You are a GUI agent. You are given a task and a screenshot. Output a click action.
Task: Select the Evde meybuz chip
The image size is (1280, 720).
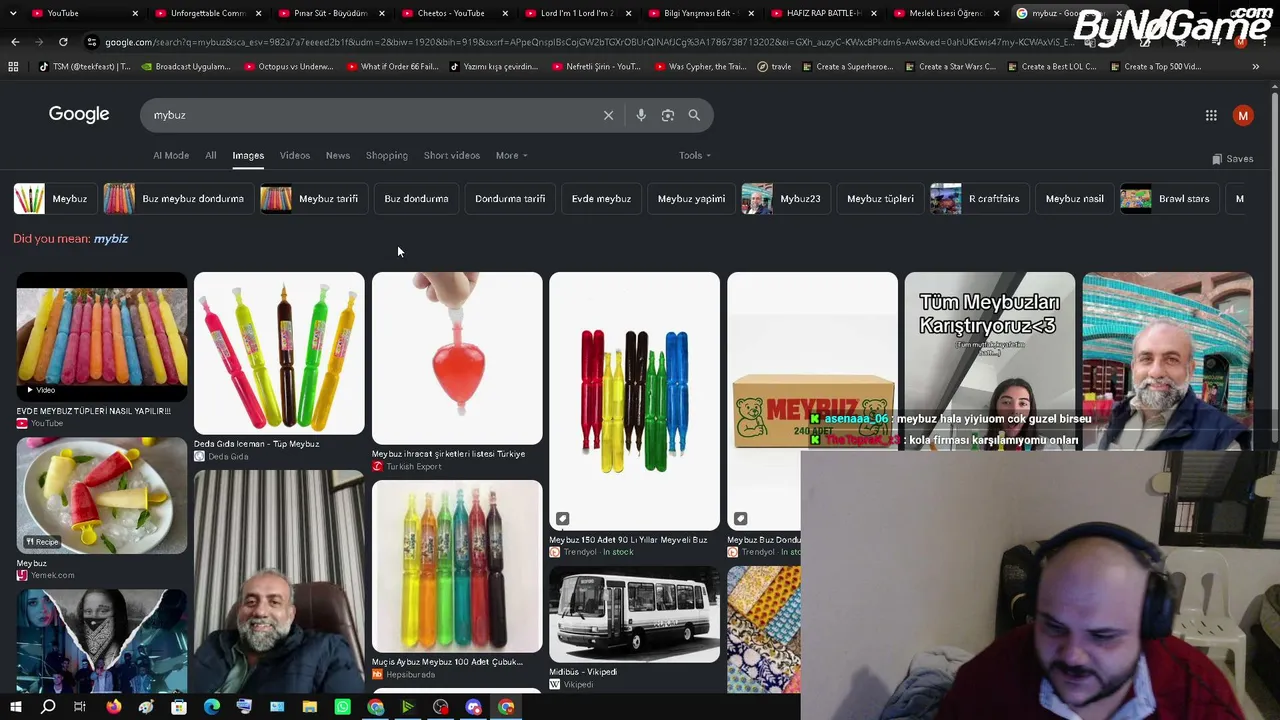(601, 199)
